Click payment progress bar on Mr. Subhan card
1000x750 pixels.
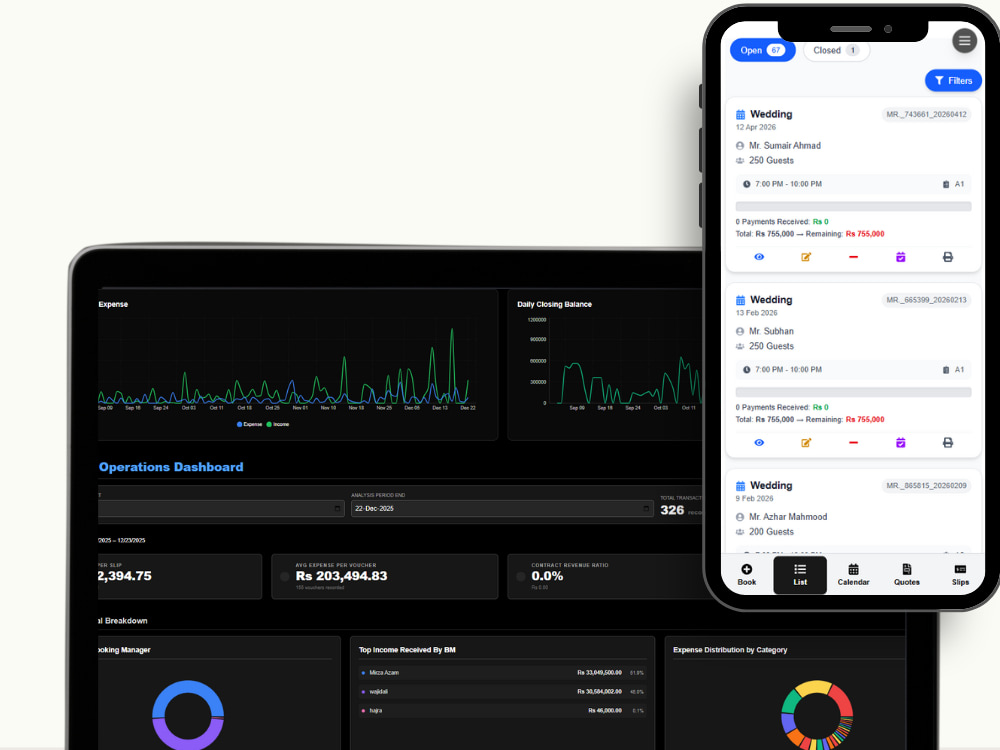click(853, 392)
